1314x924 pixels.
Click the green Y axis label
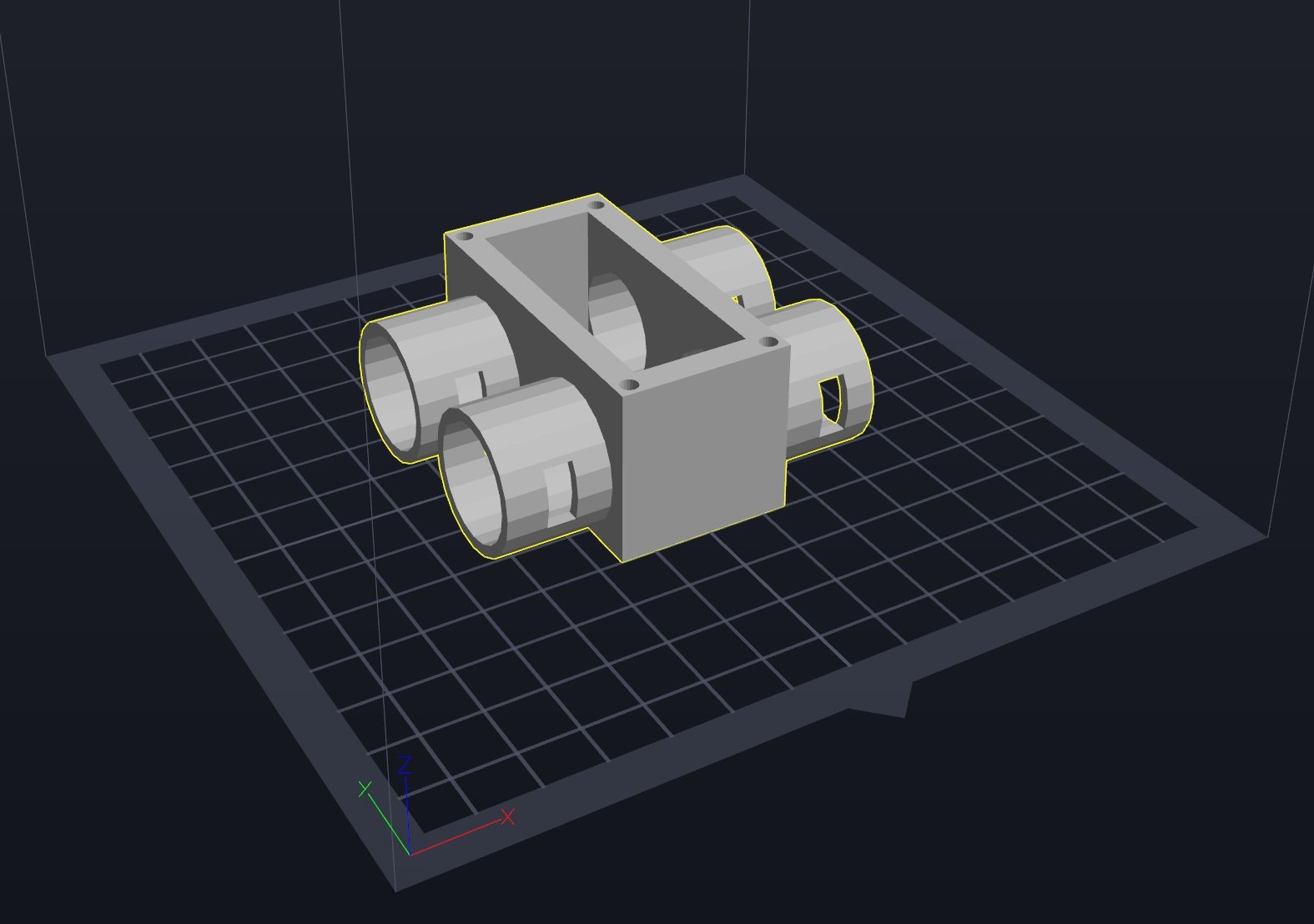[365, 788]
